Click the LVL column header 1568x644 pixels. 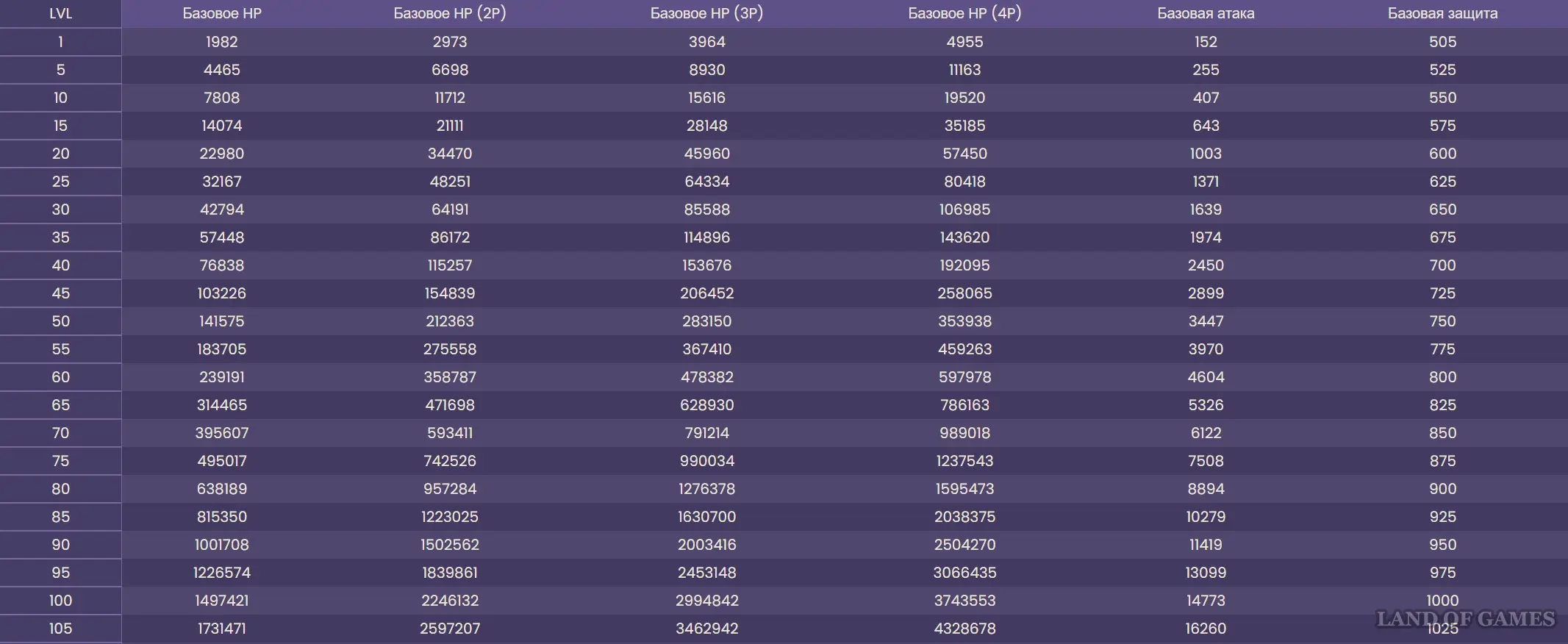click(60, 13)
